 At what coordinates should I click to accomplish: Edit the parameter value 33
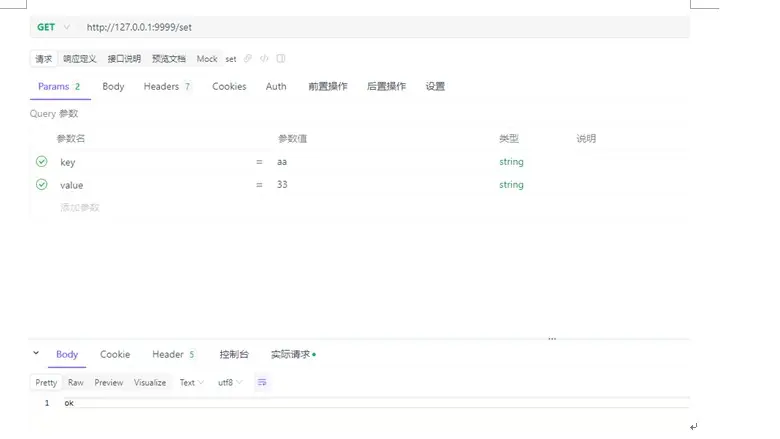[x=282, y=184]
